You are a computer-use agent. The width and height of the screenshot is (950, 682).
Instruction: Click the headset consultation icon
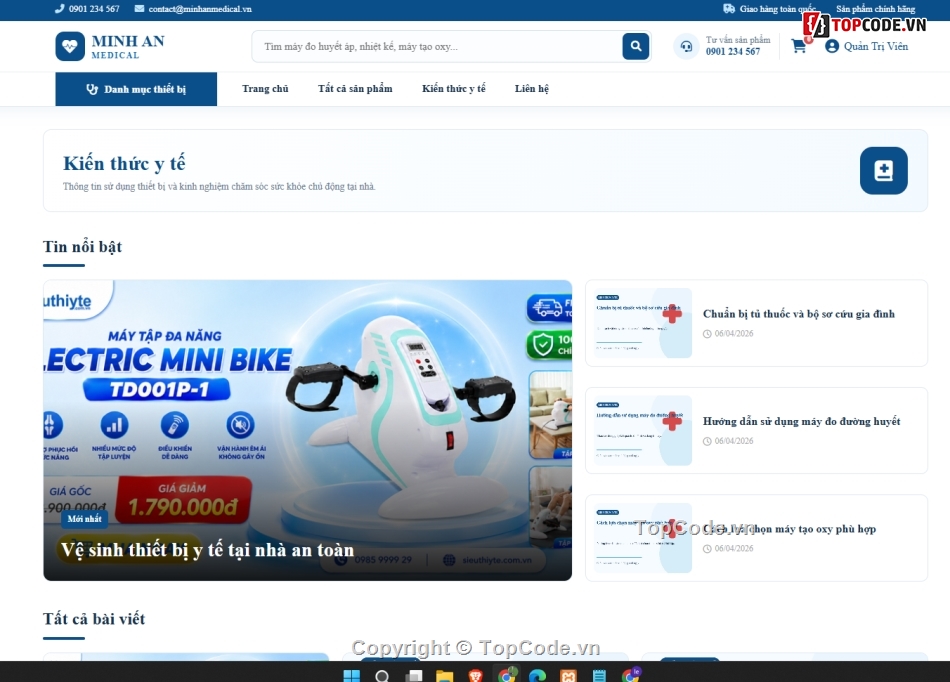click(686, 46)
